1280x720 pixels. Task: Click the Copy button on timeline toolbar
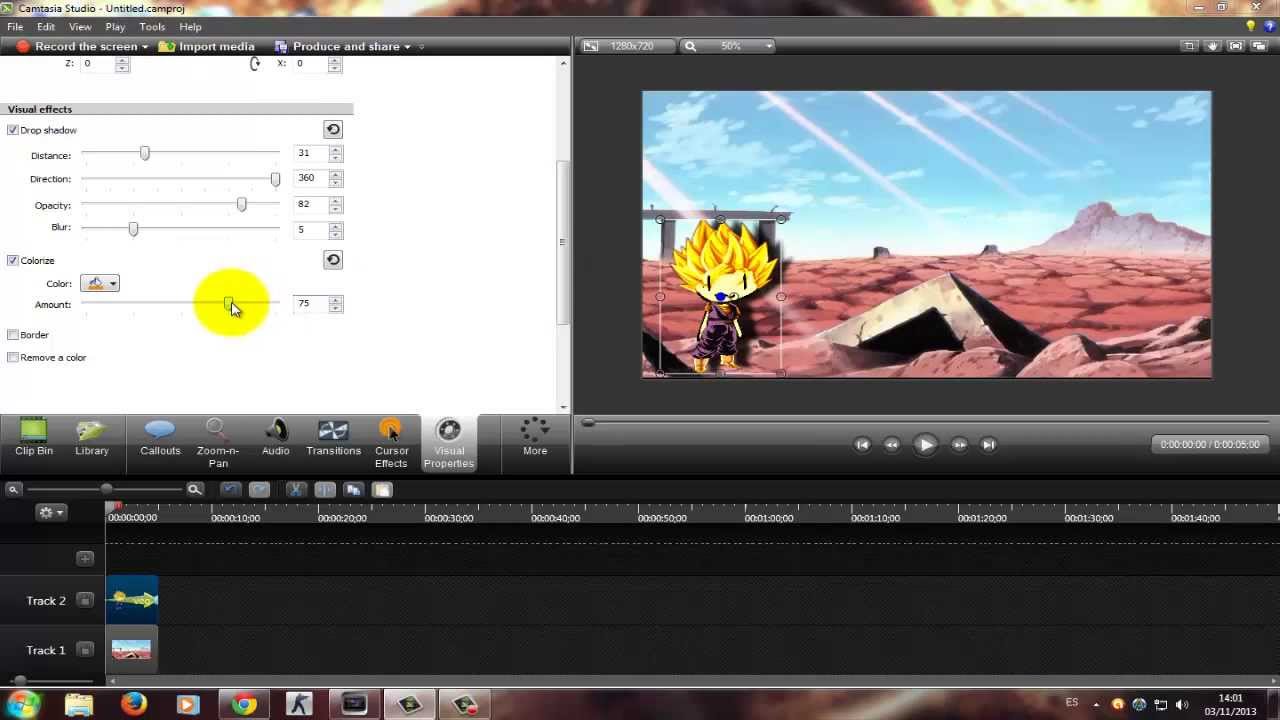[353, 489]
